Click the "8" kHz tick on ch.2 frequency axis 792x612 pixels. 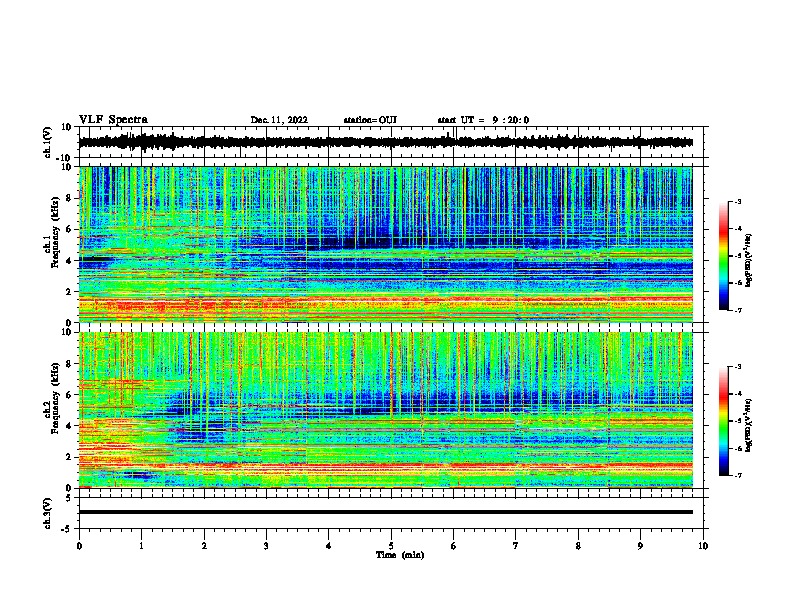[70, 364]
